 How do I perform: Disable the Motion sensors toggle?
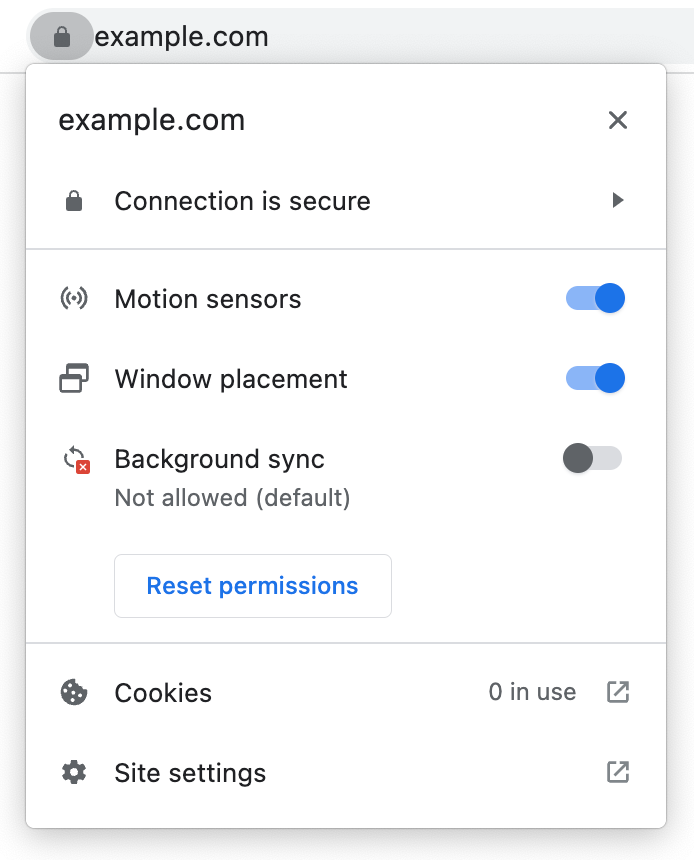click(x=596, y=298)
